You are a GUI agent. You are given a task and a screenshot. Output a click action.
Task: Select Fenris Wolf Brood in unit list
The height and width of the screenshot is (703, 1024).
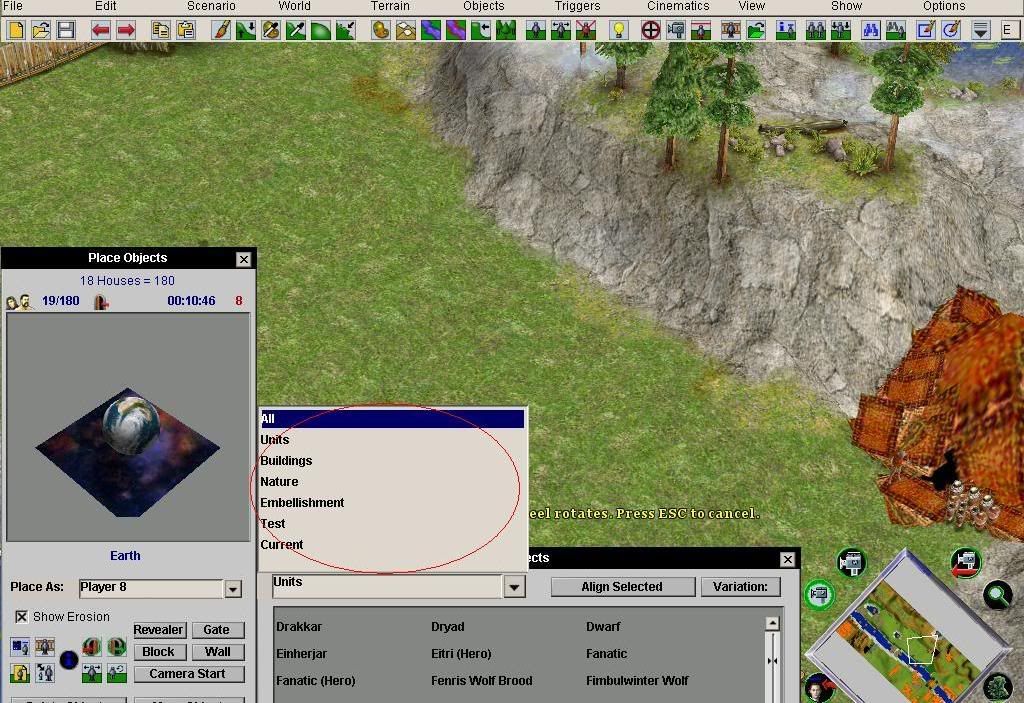(481, 681)
